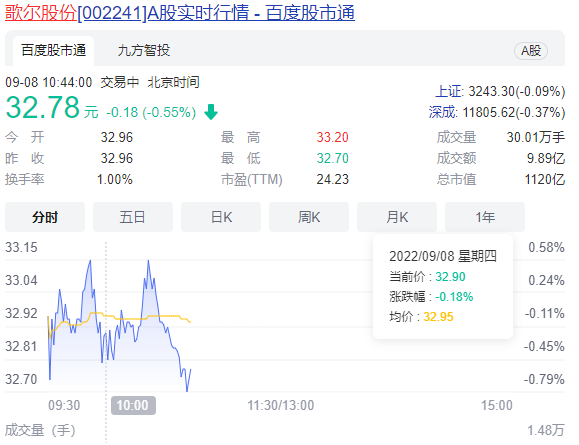Click the 交易中 trading status text
The height and width of the screenshot is (445, 579).
click(x=119, y=82)
